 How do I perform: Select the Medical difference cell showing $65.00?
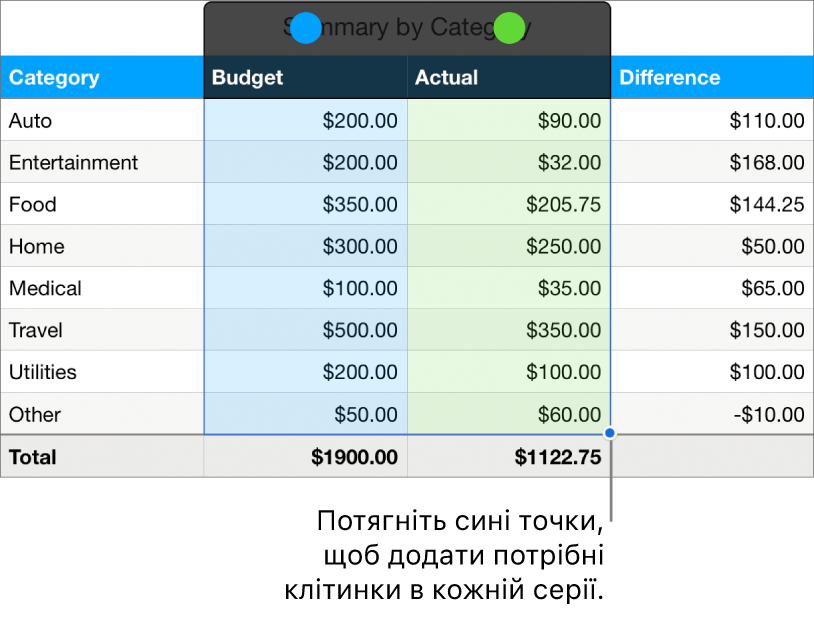pos(774,288)
